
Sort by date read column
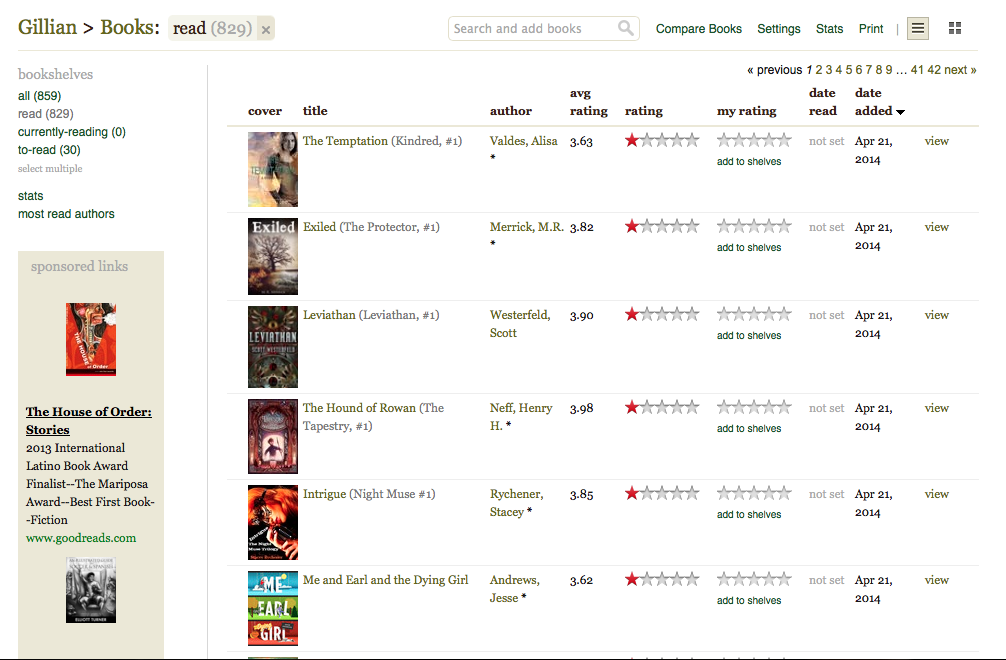(823, 102)
